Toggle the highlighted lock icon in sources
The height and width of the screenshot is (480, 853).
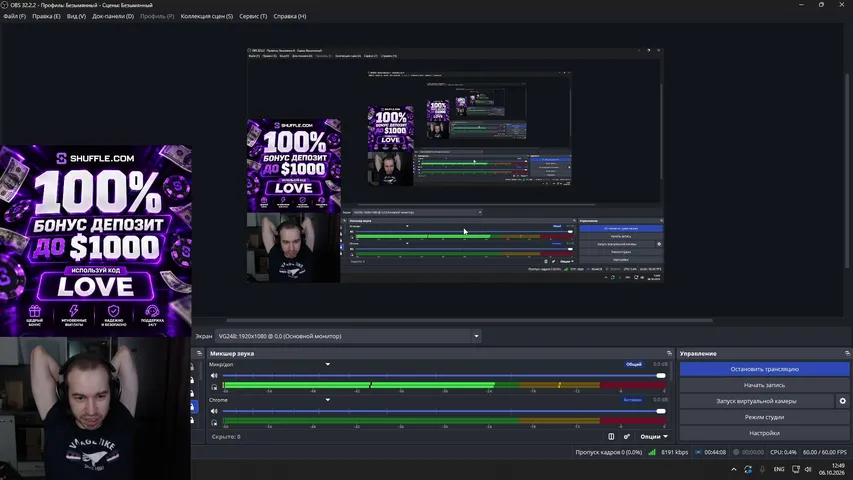click(x=193, y=407)
